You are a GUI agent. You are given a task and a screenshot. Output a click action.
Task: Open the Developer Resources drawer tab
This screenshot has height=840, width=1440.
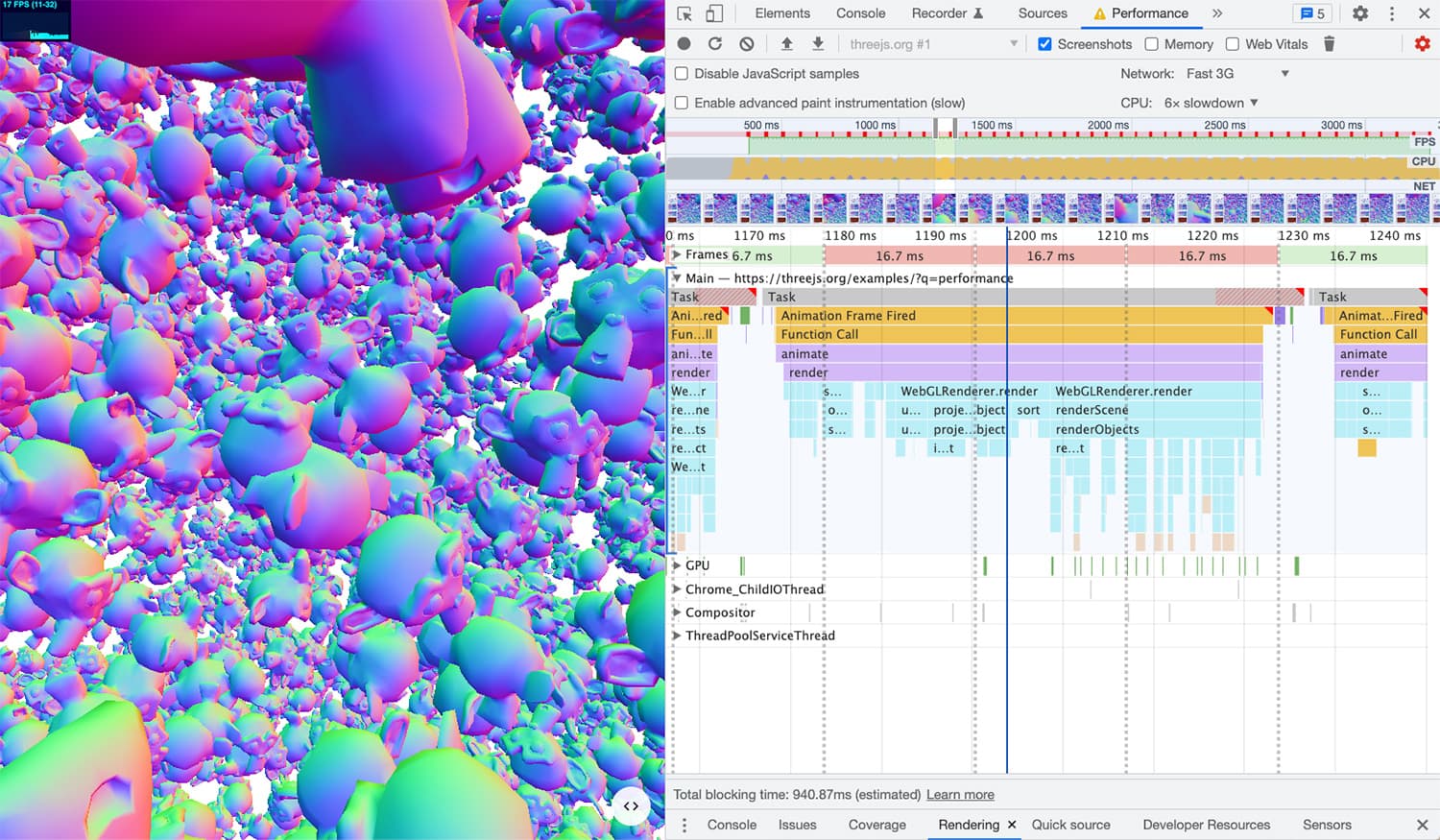pos(1206,825)
